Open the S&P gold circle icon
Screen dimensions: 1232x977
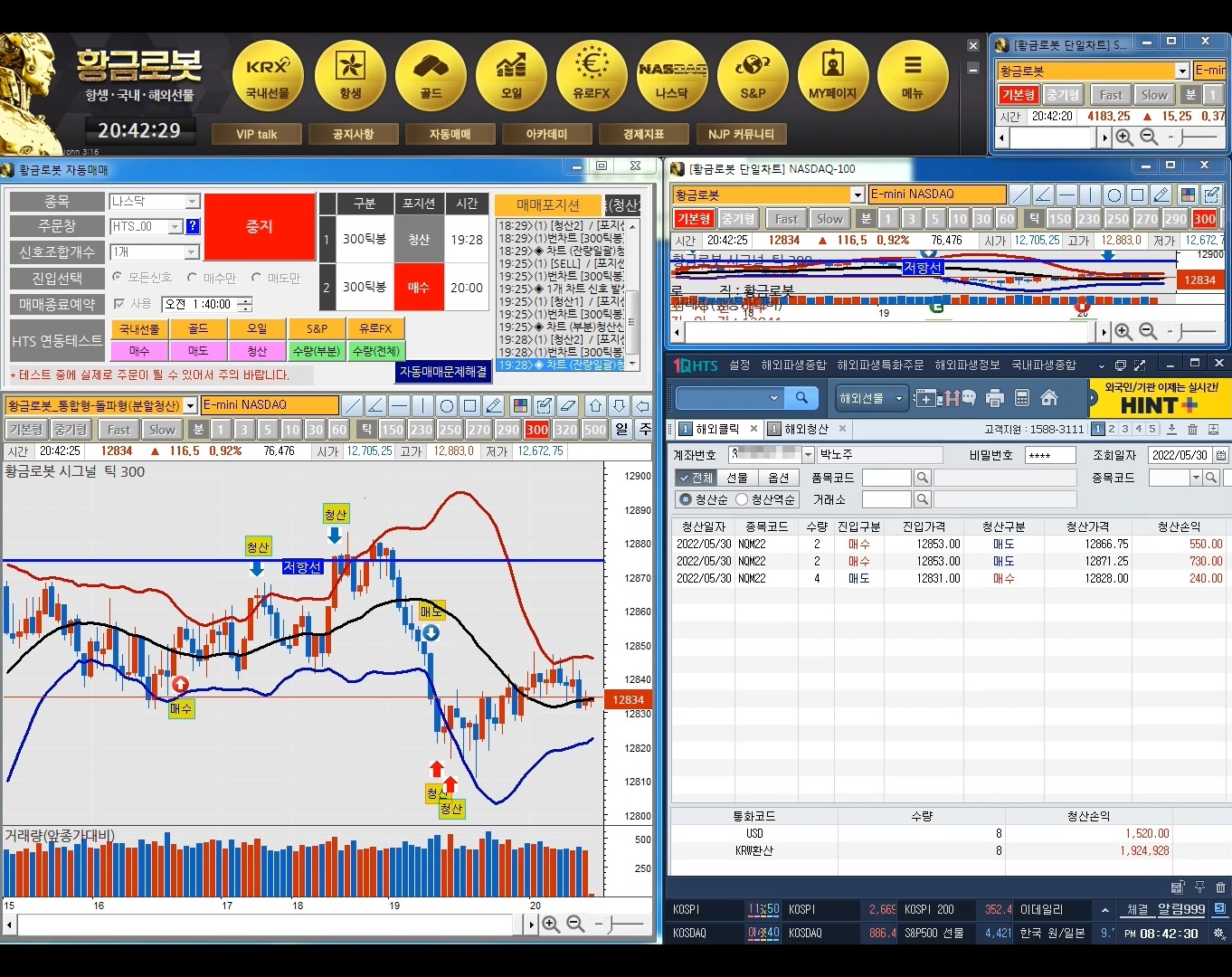coord(753,76)
